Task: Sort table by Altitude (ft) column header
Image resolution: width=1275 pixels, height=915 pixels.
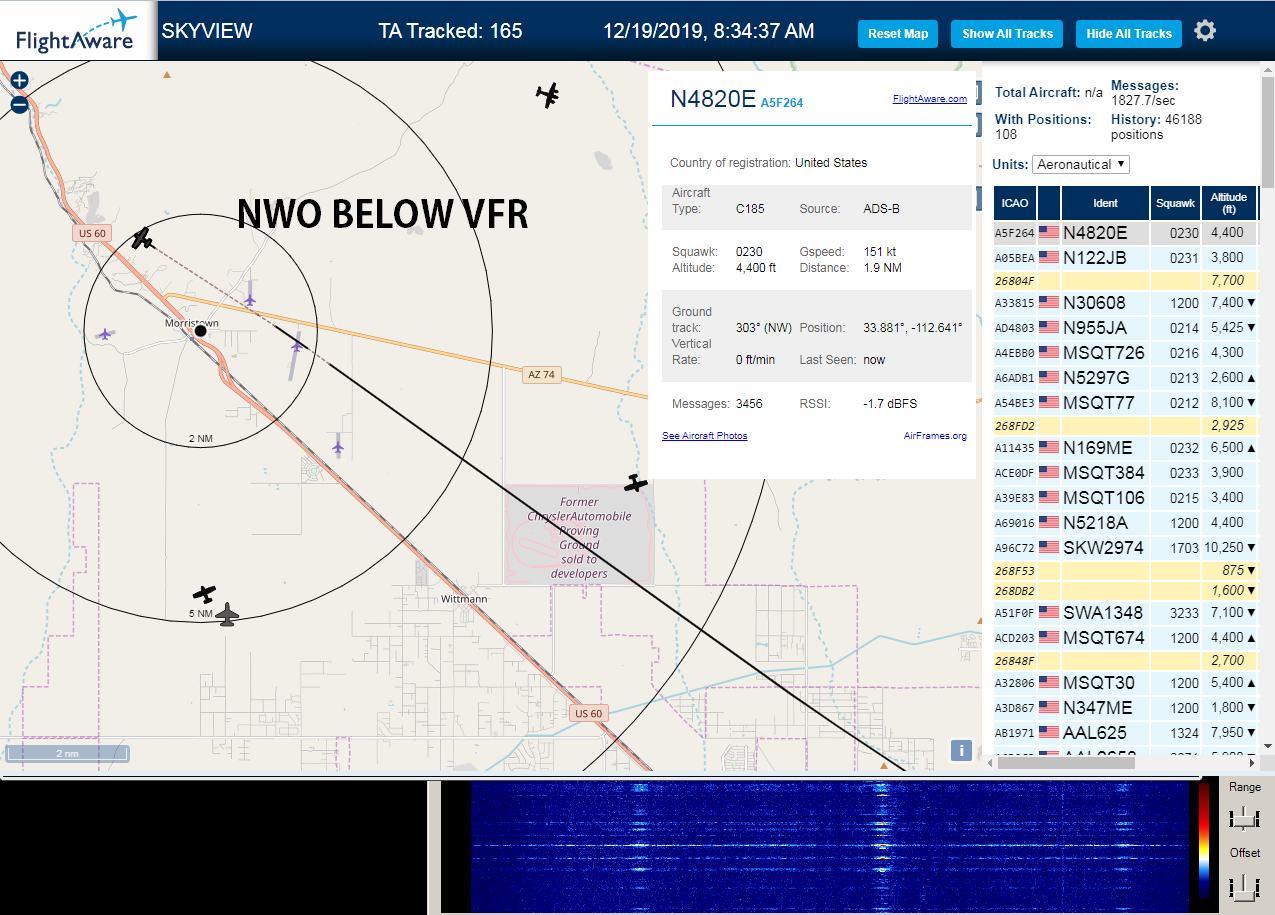Action: tap(1228, 203)
